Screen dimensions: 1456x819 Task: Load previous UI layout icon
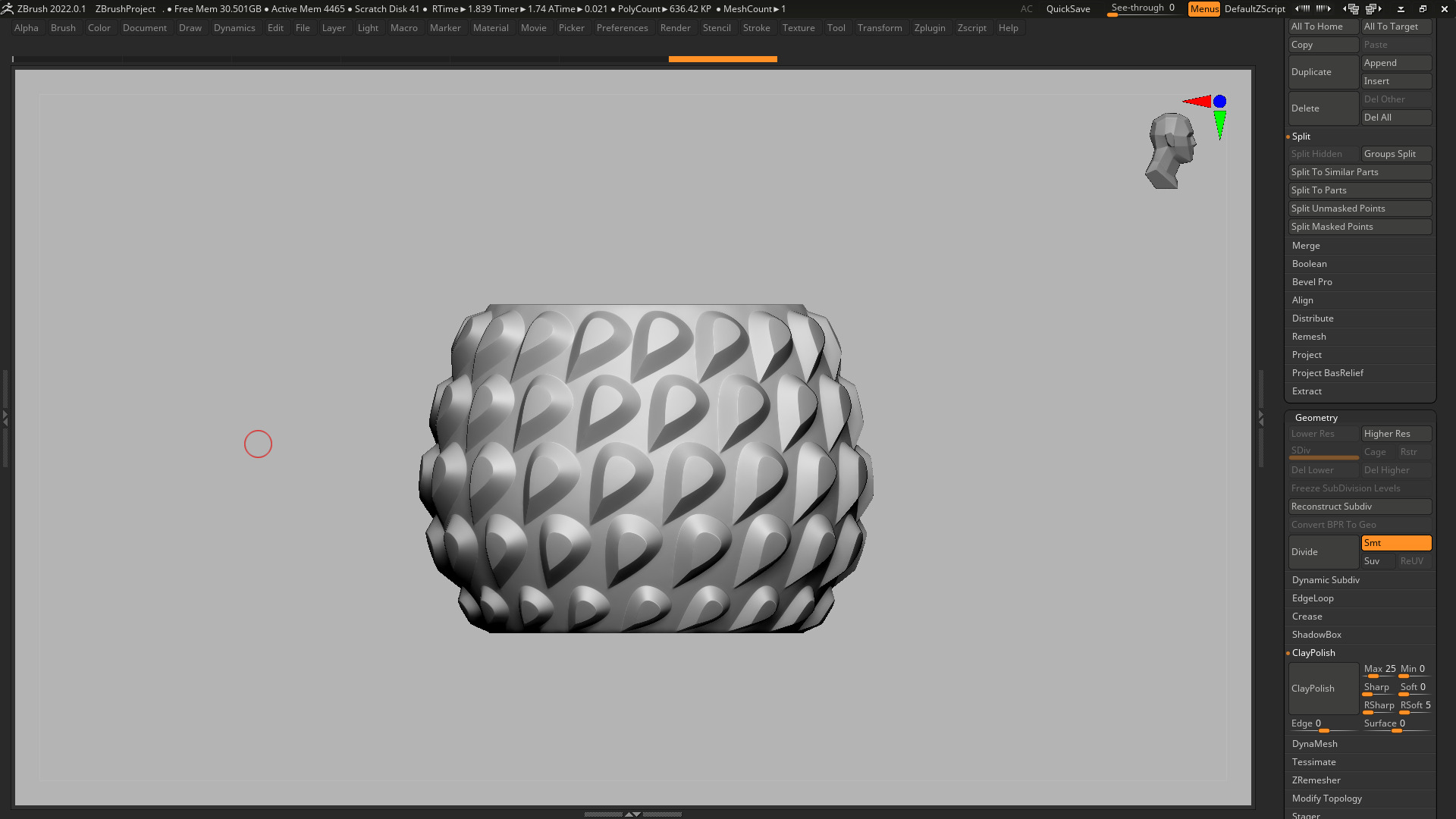pos(1351,9)
